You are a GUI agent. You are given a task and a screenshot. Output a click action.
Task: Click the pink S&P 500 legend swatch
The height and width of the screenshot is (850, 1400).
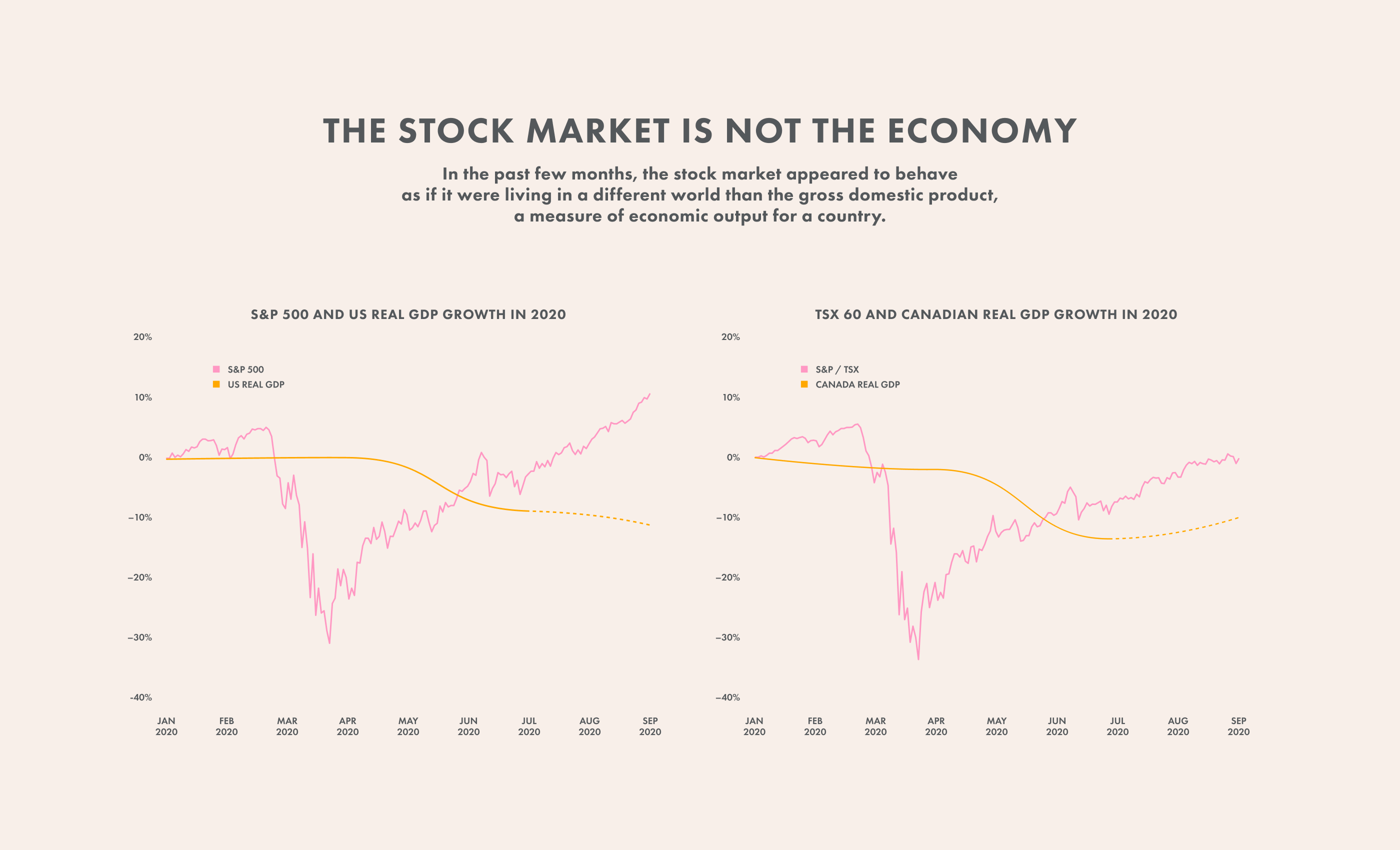point(216,369)
